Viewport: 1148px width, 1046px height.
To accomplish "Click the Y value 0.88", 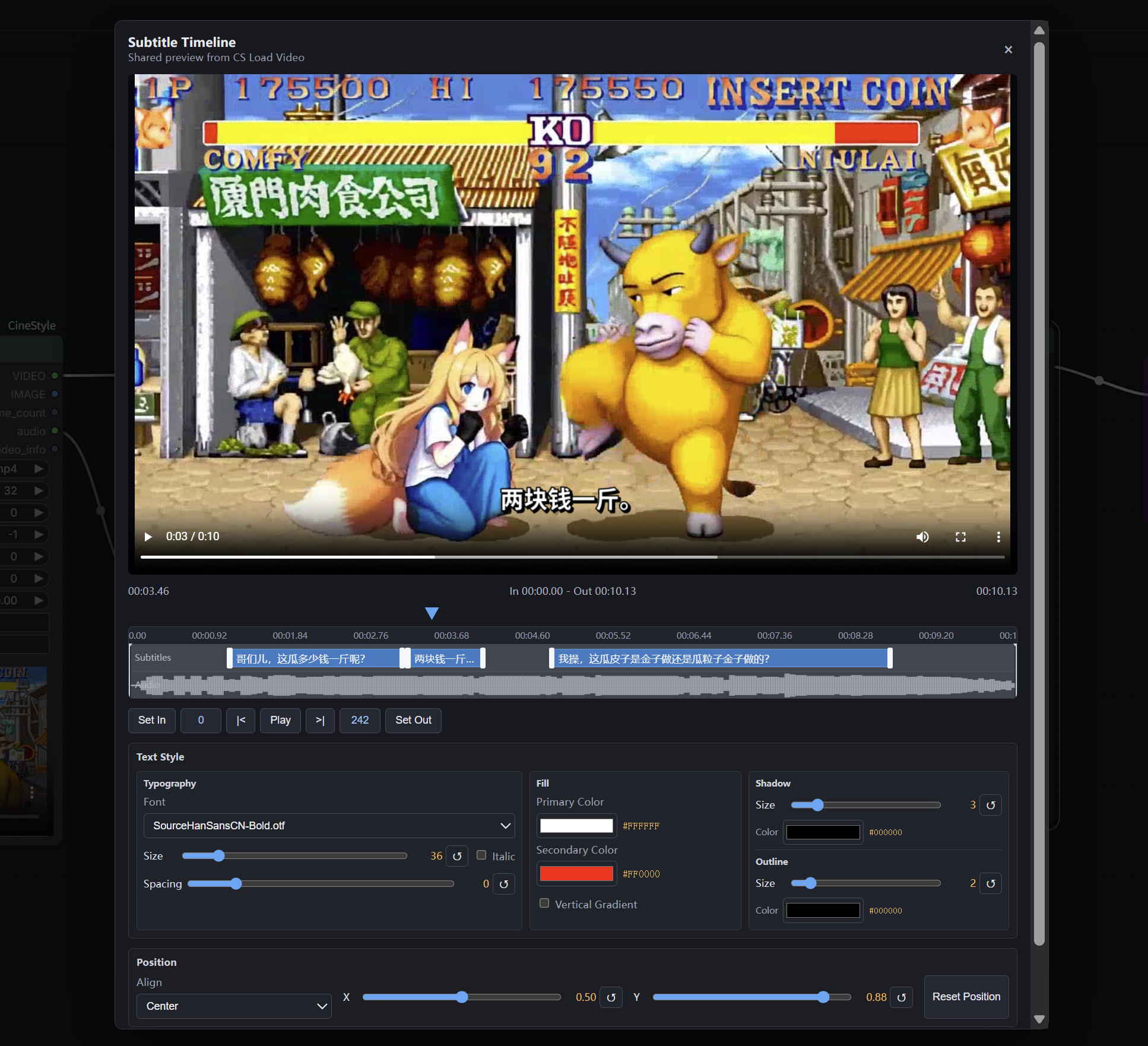I will tap(876, 997).
